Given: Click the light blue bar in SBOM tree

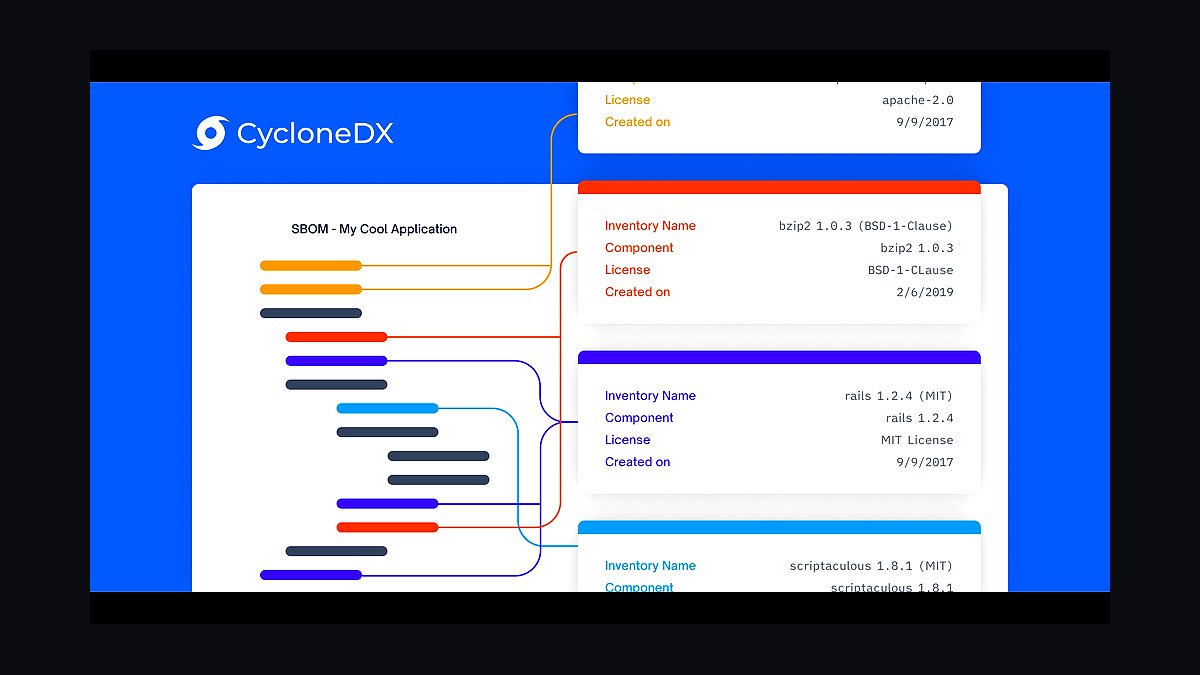Looking at the screenshot, I should pyautogui.click(x=387, y=408).
